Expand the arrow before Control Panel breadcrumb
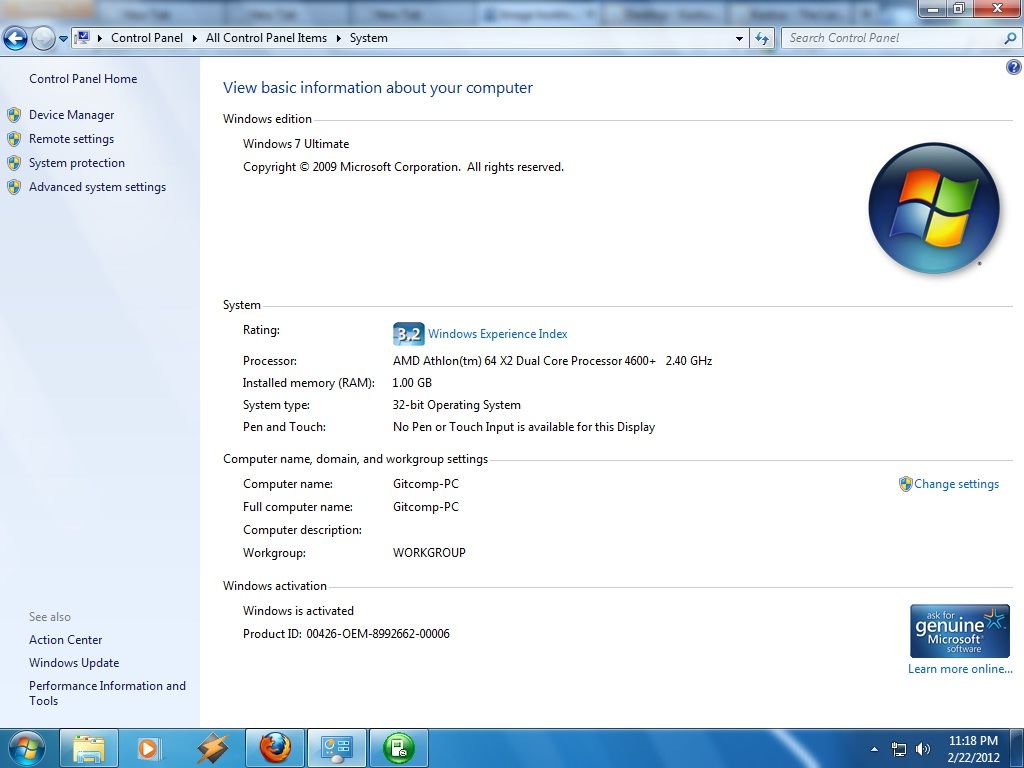1024x768 pixels. [x=100, y=39]
